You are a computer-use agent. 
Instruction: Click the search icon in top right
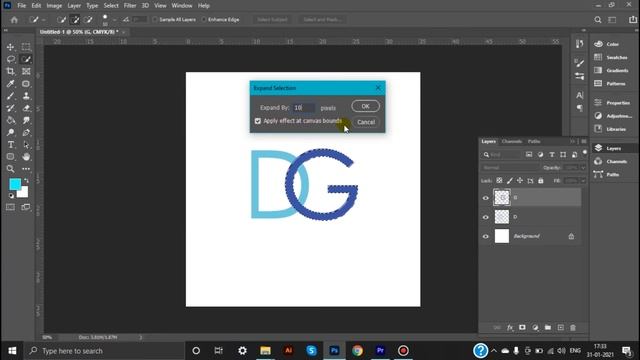pos(598,20)
